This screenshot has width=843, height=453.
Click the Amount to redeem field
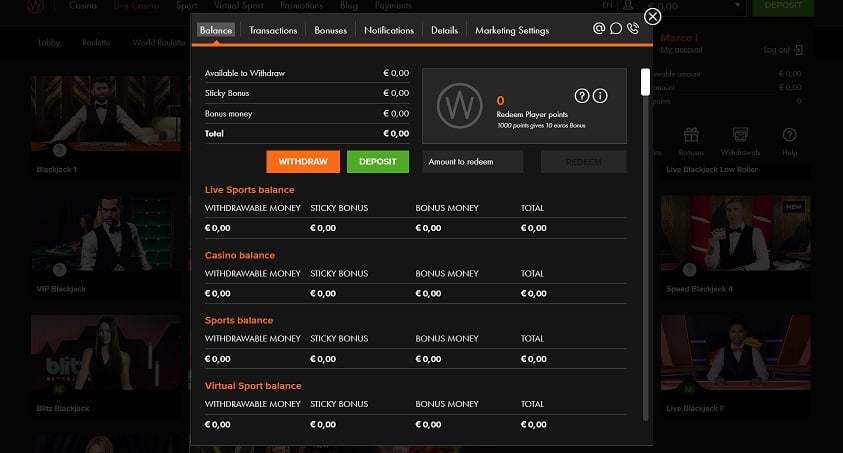[473, 161]
